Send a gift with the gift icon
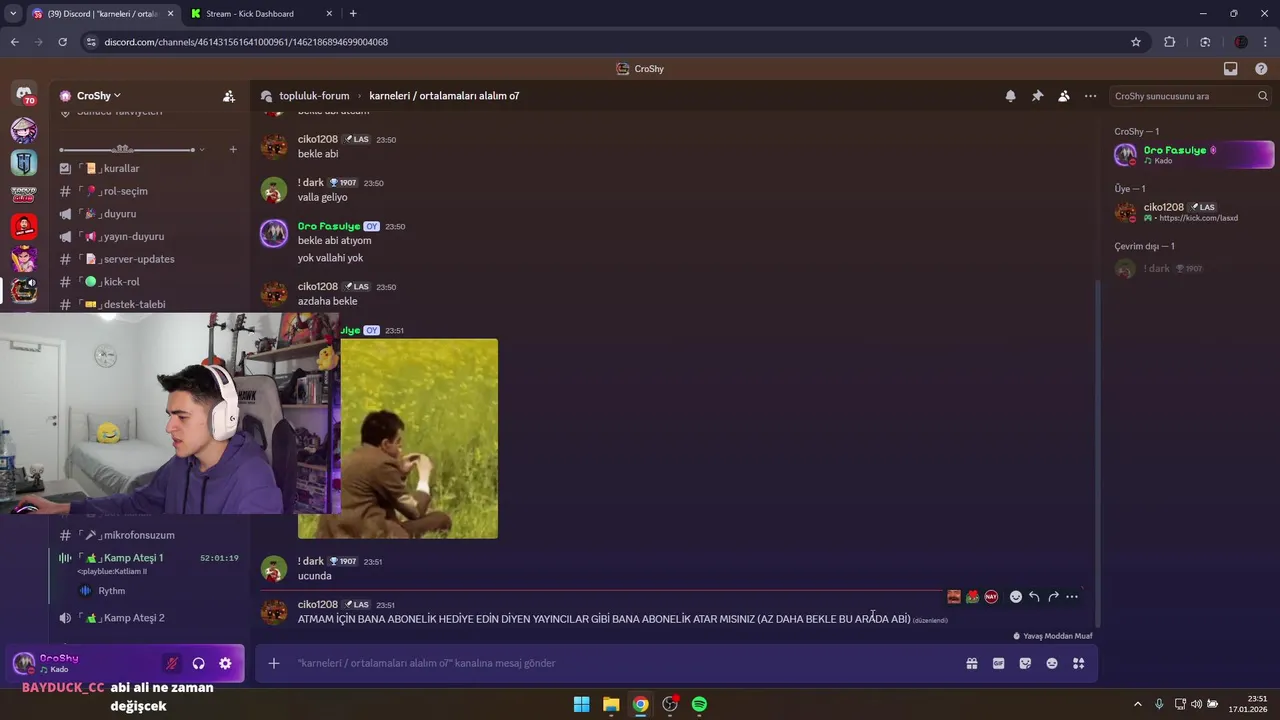Screen dimensions: 1280x720 (971, 663)
